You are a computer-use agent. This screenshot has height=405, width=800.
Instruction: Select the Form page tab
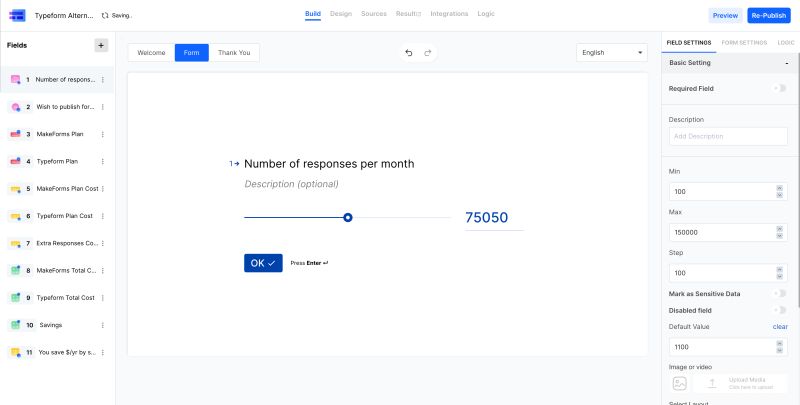[191, 53]
